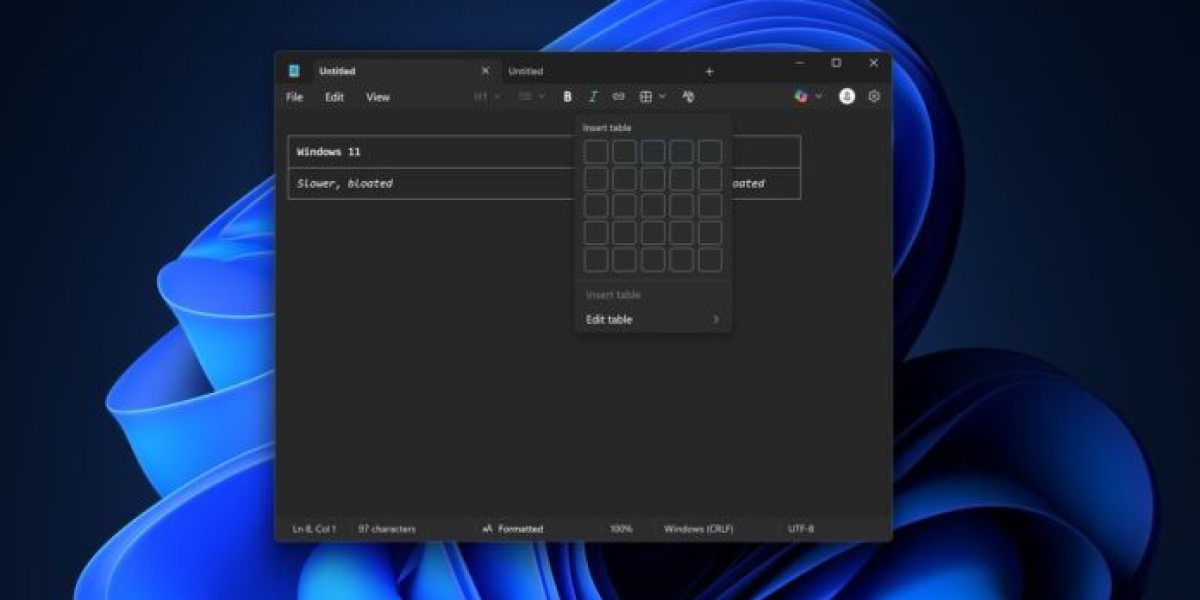This screenshot has height=600, width=1200.
Task: Click the account profile avatar
Action: [847, 97]
